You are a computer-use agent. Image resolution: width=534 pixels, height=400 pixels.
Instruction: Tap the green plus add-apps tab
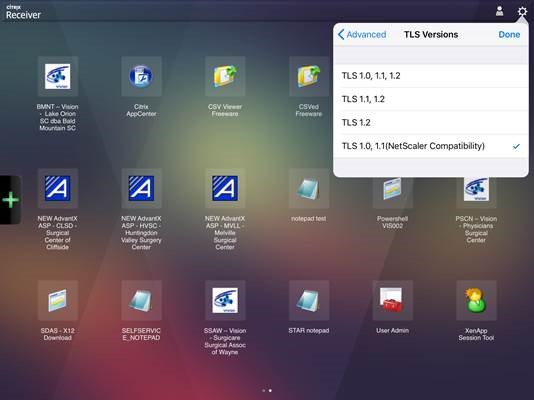pyautogui.click(x=11, y=200)
